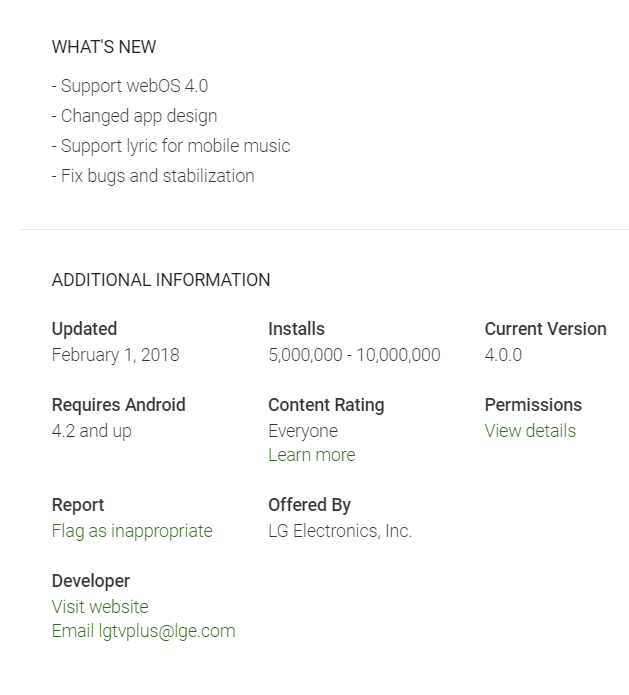Click the Support webOS 4.0 line
Viewport: 629px width, 695px height.
(x=130, y=86)
